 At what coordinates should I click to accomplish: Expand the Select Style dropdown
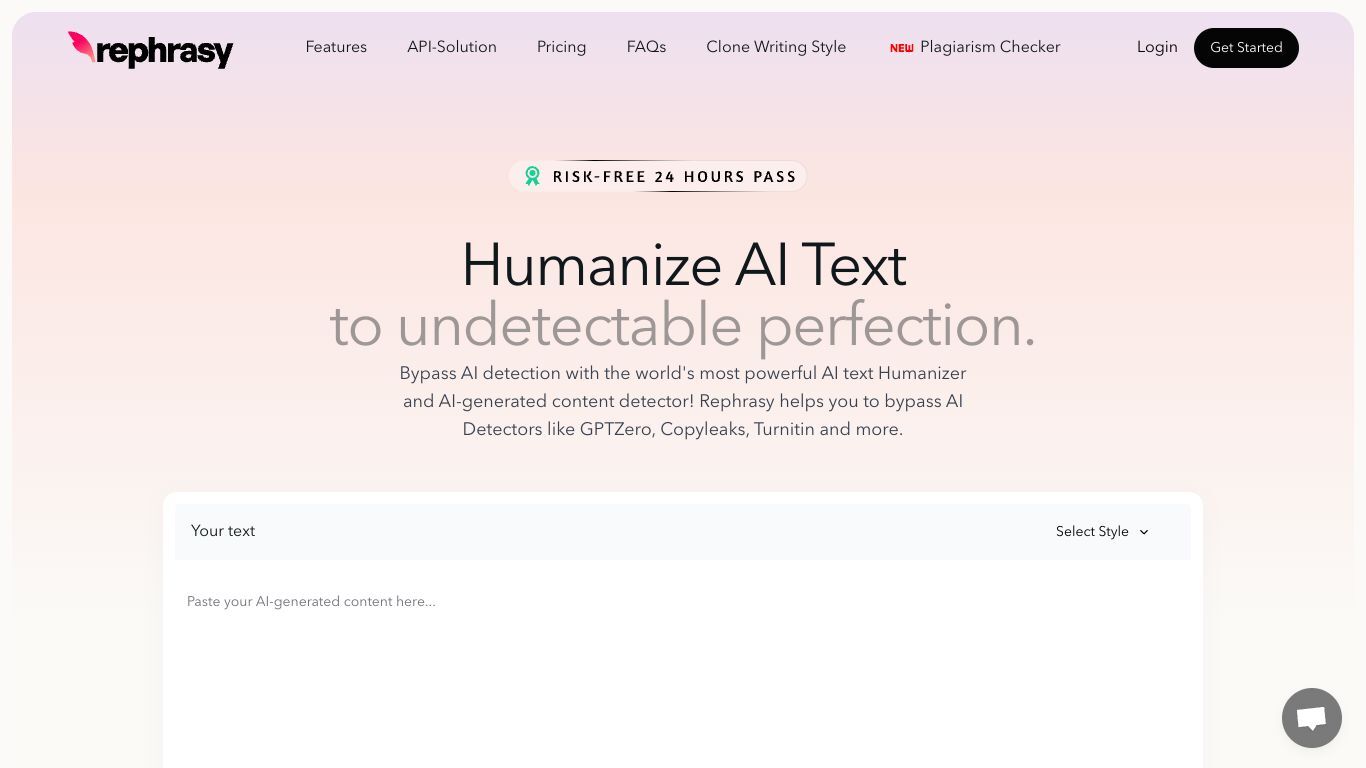click(1102, 532)
